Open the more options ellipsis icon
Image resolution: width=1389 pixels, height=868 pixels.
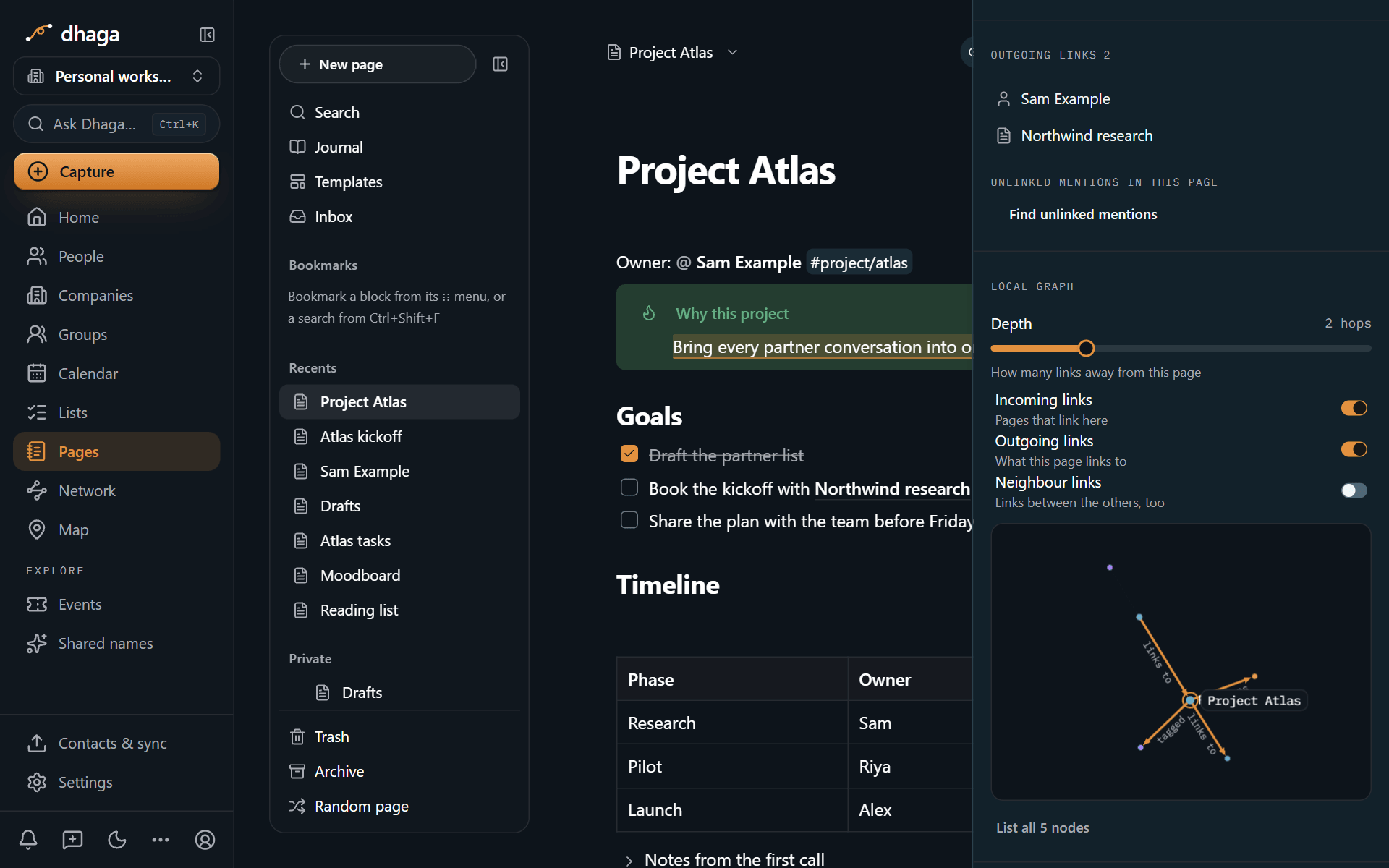(161, 839)
